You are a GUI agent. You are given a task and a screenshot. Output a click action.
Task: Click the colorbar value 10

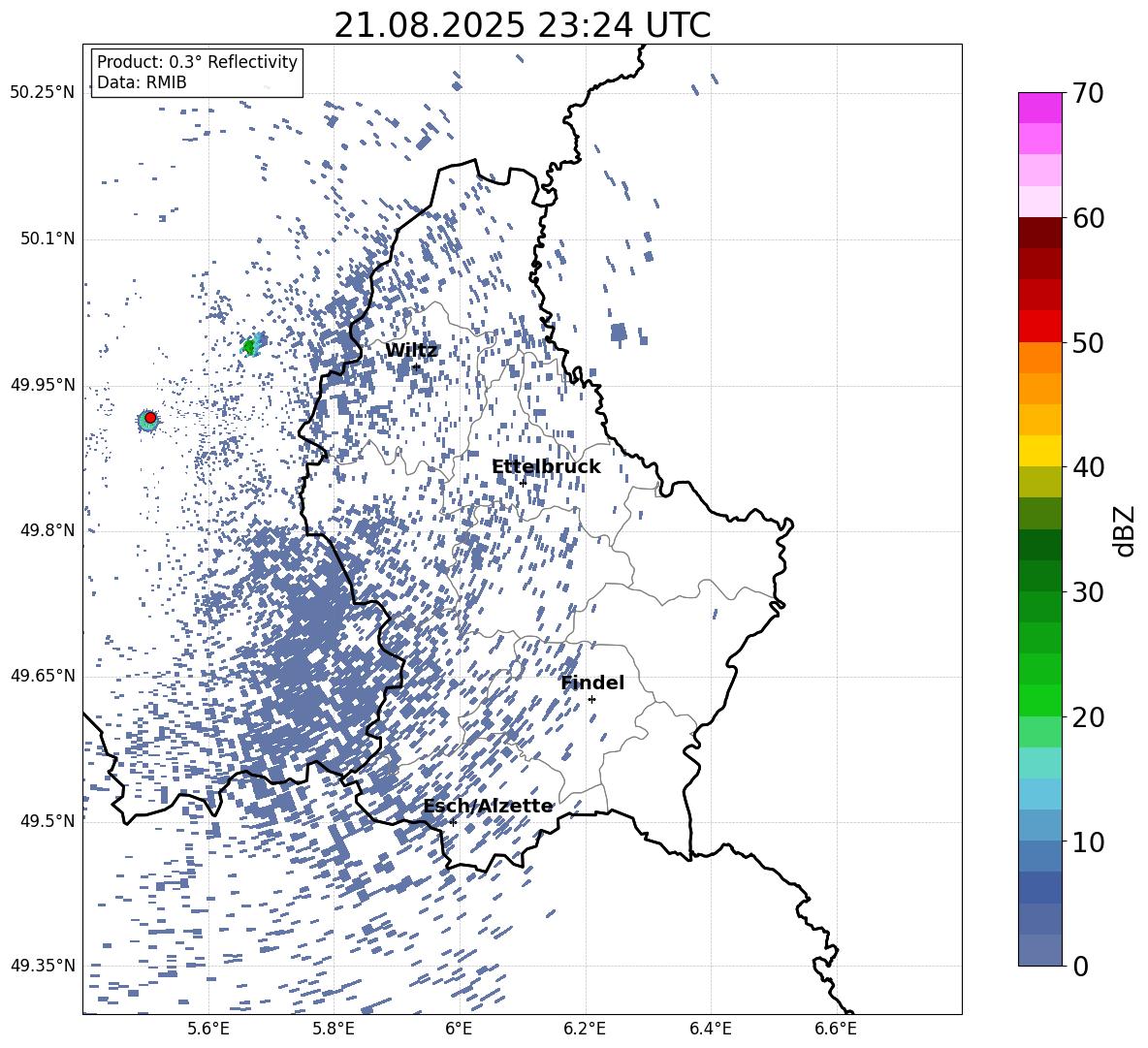[x=1088, y=841]
